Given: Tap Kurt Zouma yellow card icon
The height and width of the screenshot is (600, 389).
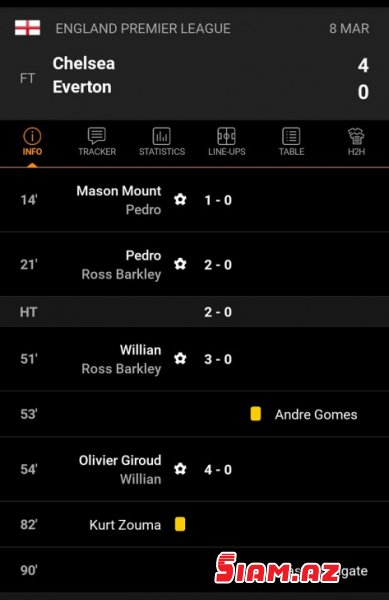Looking at the screenshot, I should tap(180, 524).
